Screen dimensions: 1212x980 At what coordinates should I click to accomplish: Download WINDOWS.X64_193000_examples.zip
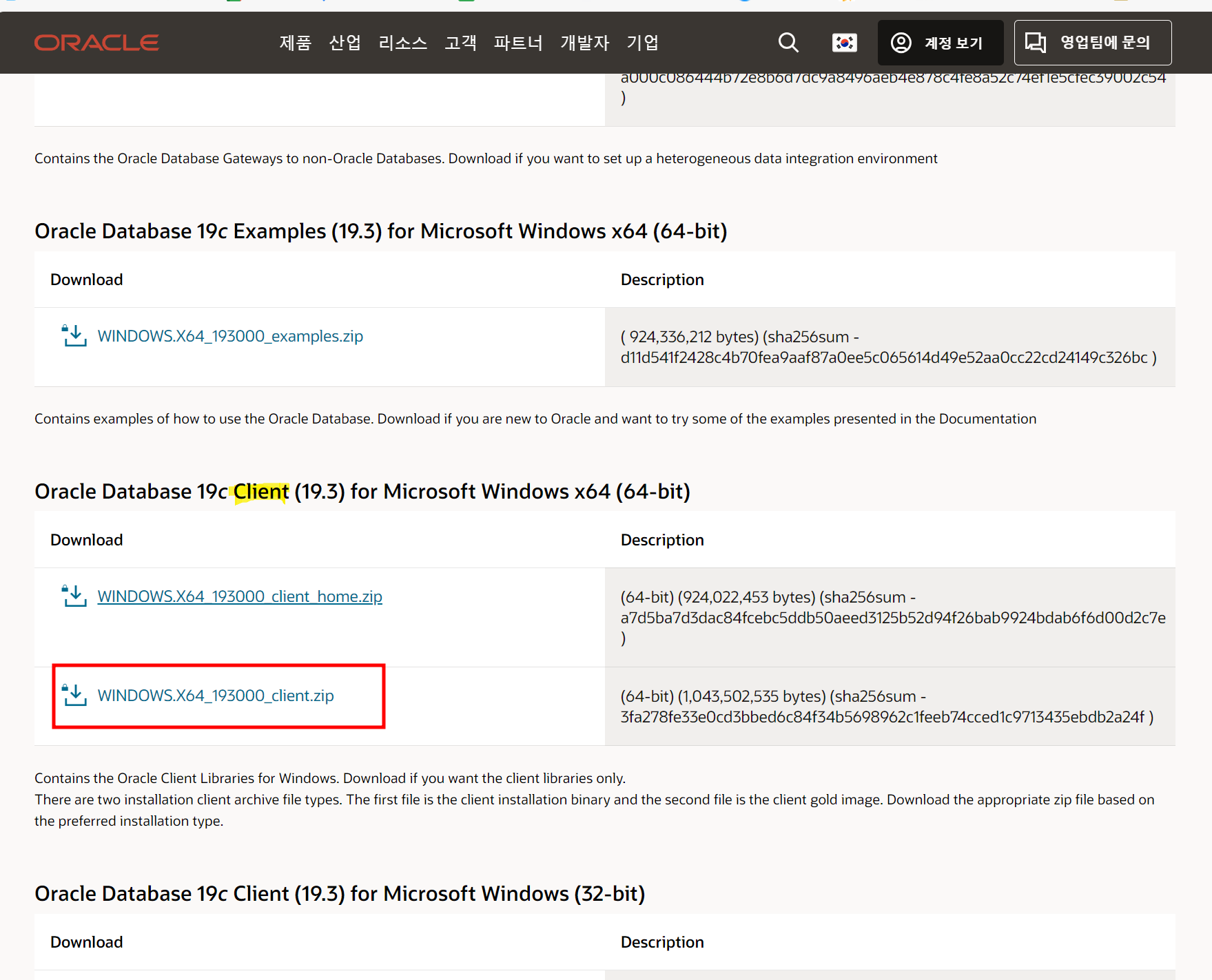click(230, 336)
